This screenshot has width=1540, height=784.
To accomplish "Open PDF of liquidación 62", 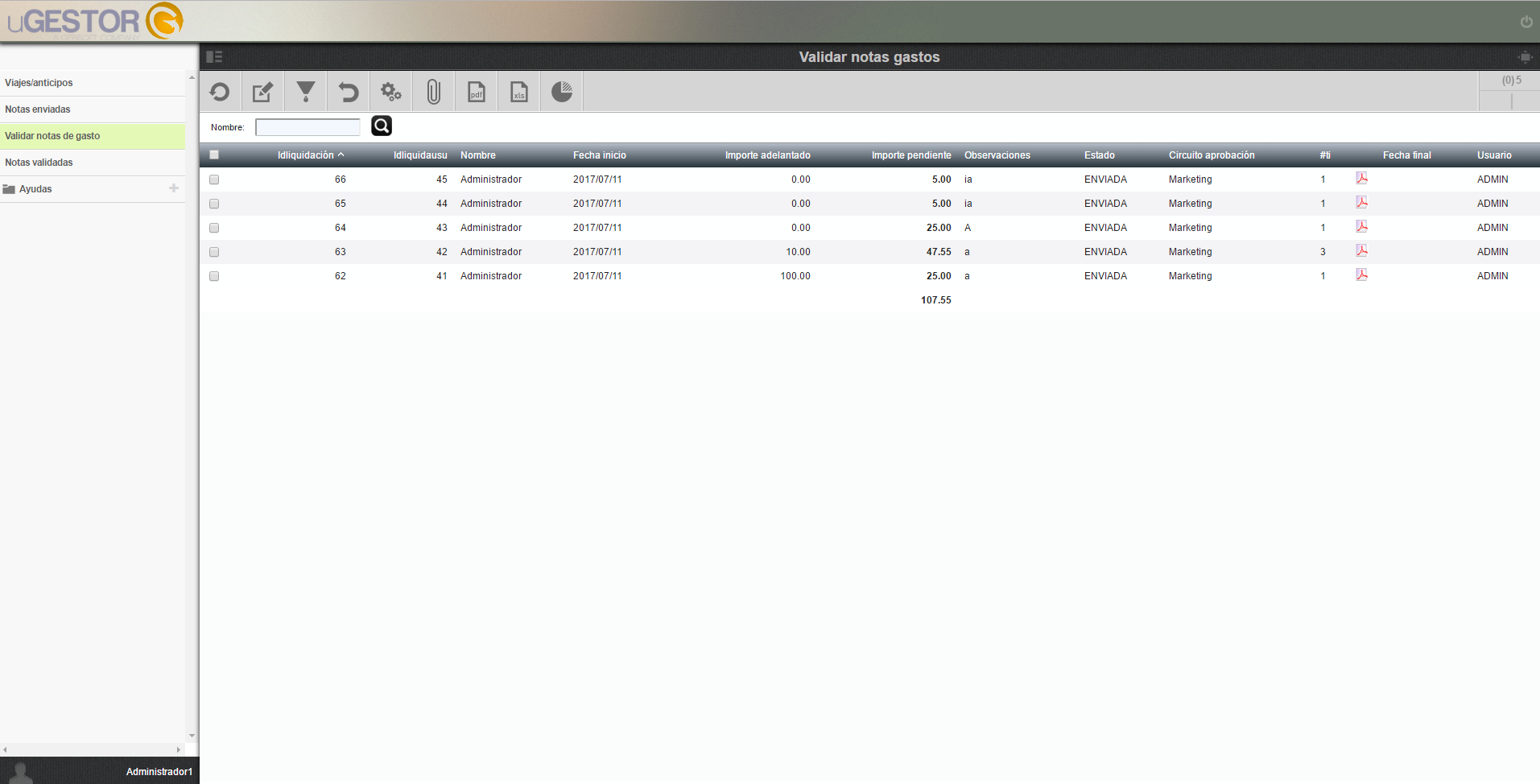I will (x=1361, y=274).
